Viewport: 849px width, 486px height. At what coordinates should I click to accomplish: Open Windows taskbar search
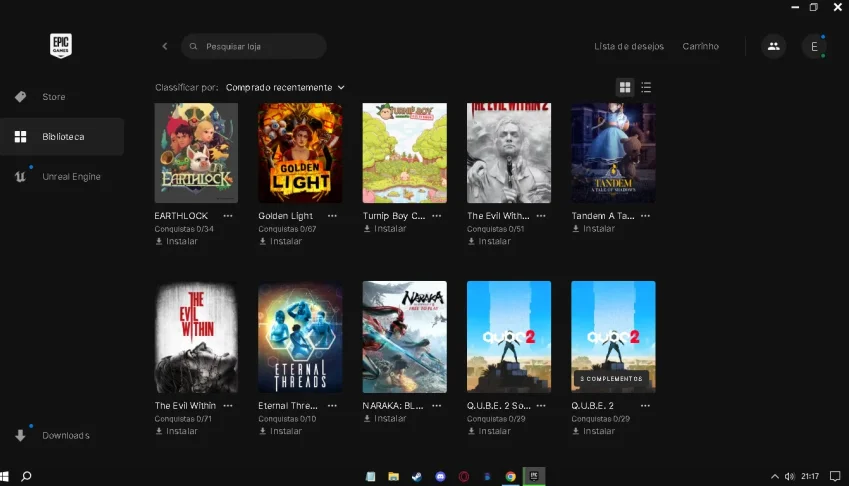[26, 476]
